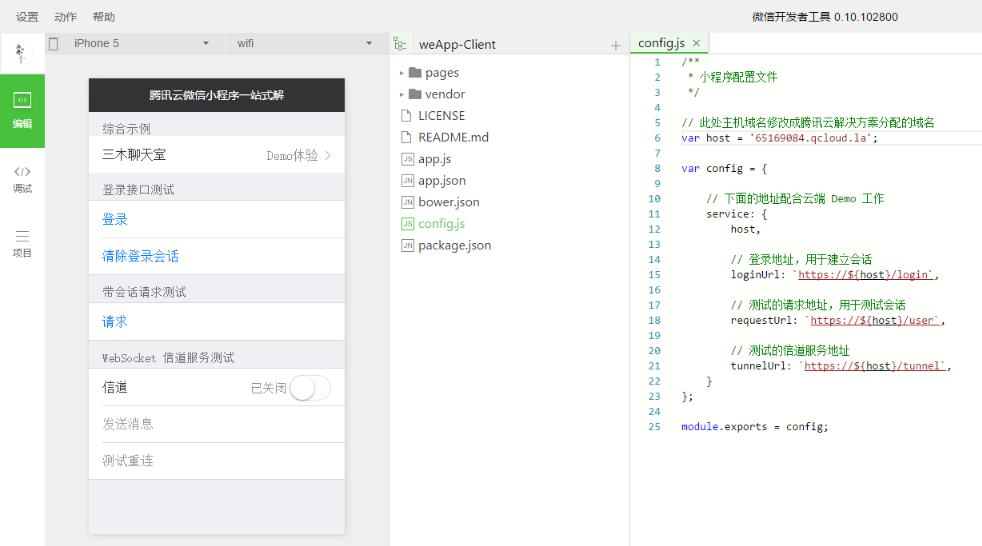Open the 帮助 (Help) menu
The height and width of the screenshot is (546, 982).
pyautogui.click(x=103, y=17)
